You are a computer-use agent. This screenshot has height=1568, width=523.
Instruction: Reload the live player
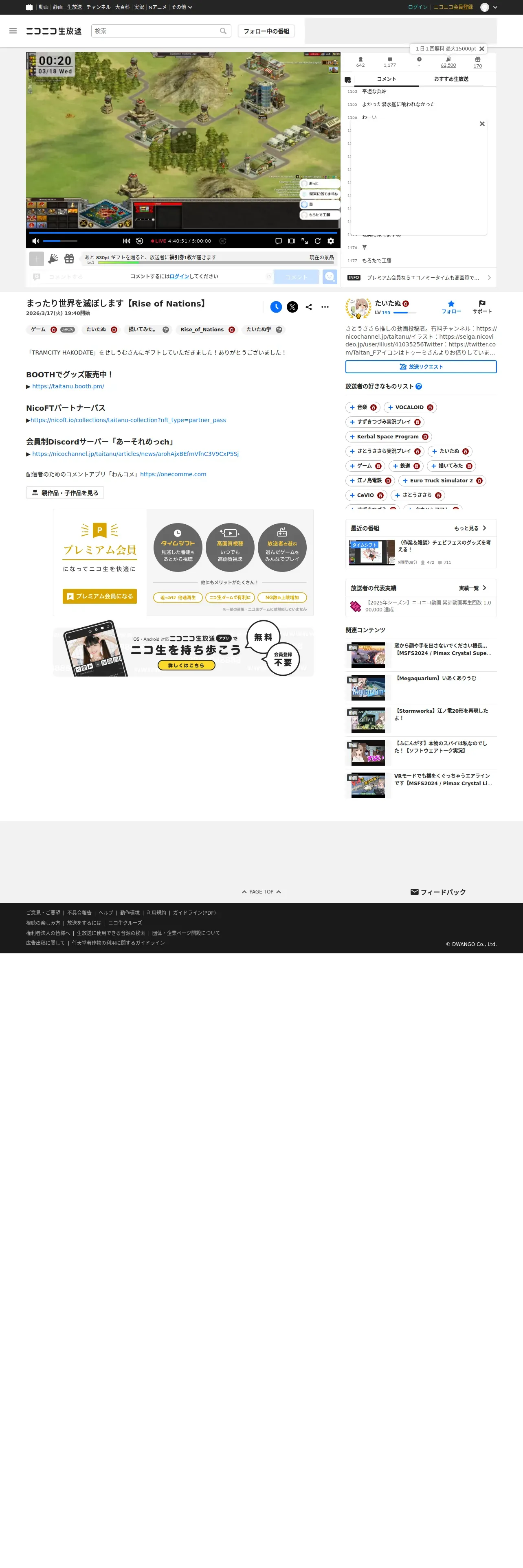pos(317,241)
